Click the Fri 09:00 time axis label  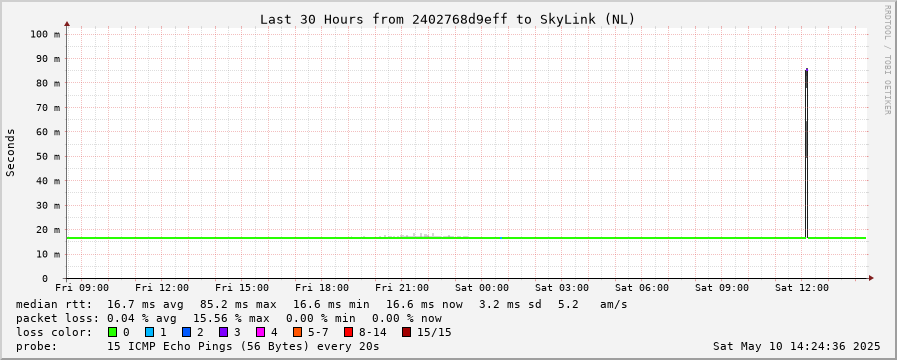[x=82, y=287]
